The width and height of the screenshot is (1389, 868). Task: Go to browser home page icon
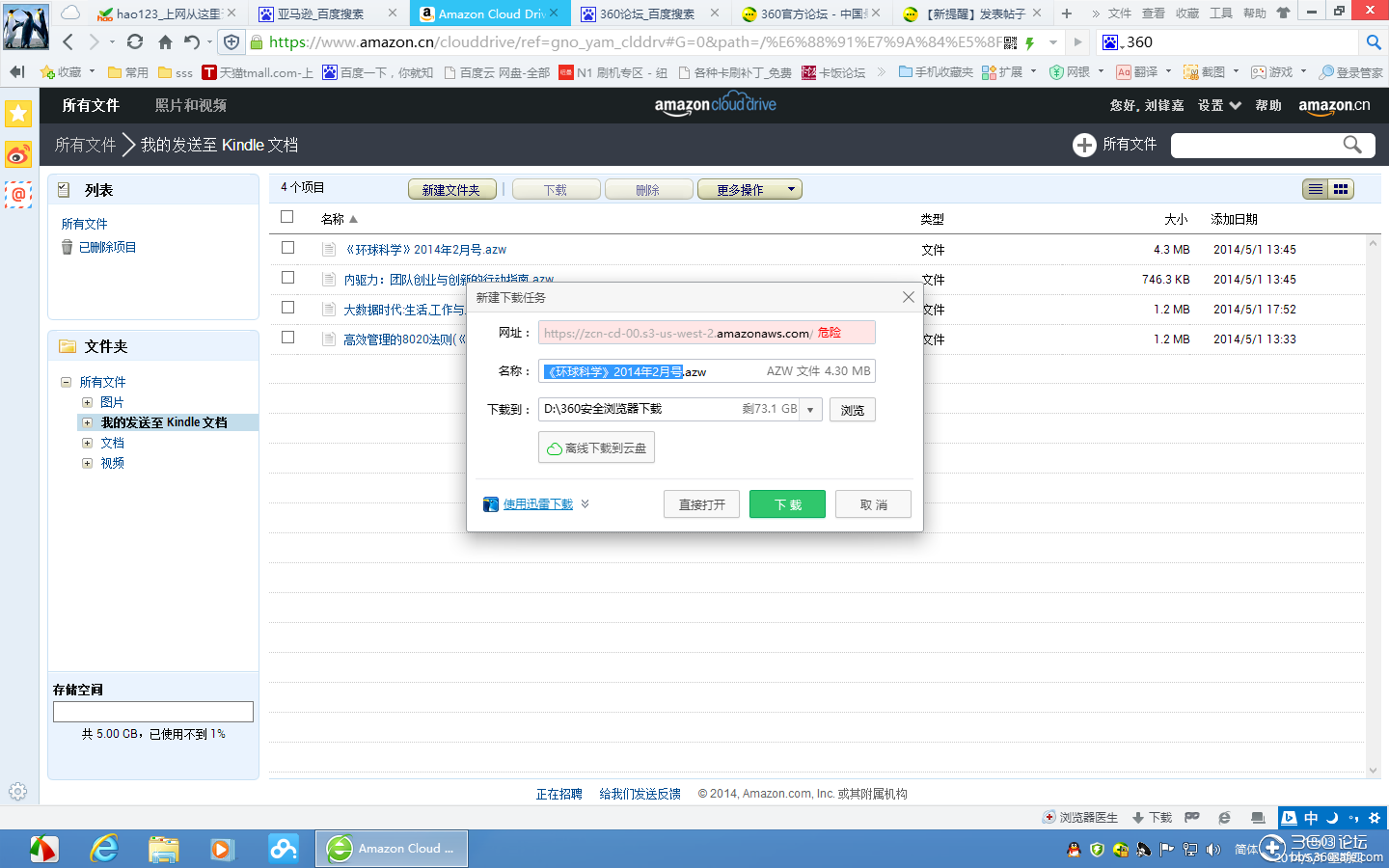pos(165,42)
